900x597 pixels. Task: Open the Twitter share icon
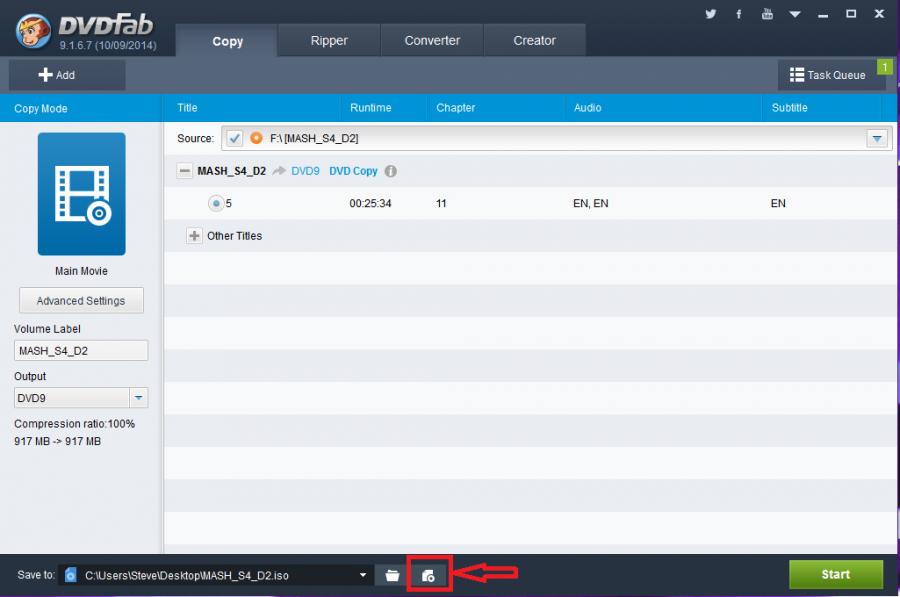711,14
